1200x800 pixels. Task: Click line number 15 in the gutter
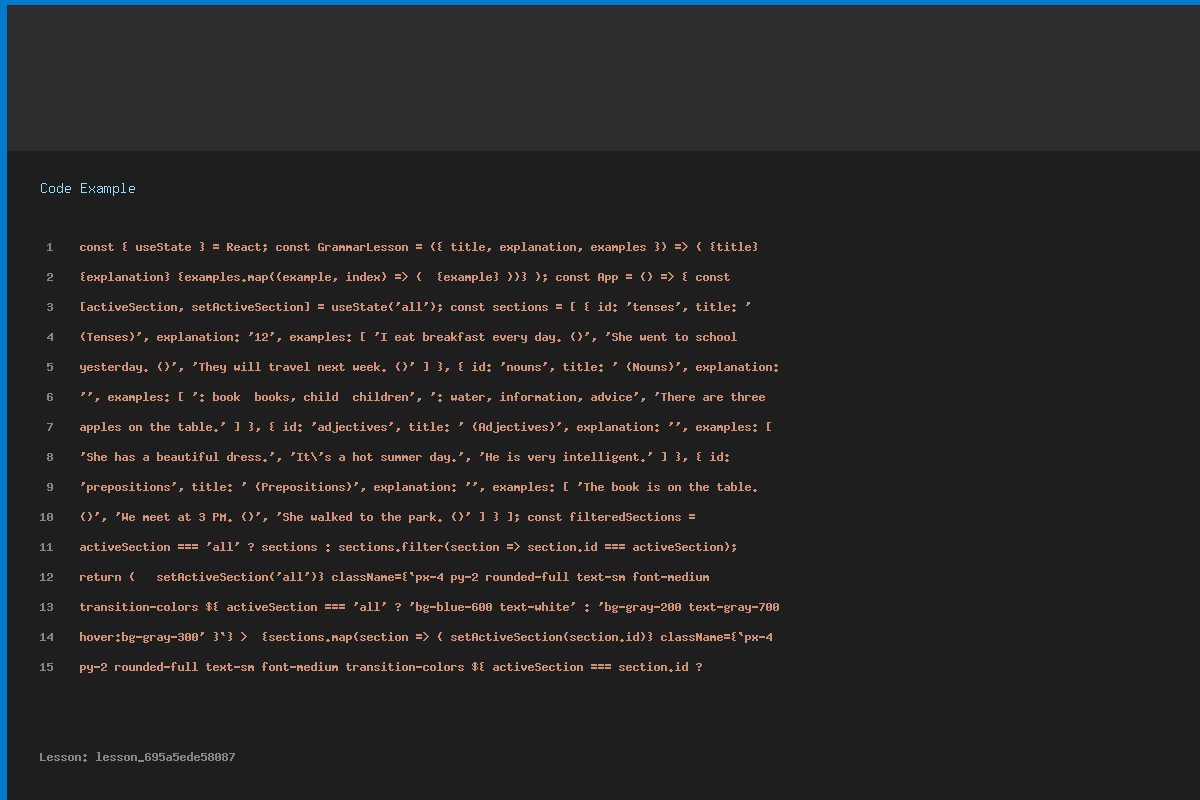point(47,667)
